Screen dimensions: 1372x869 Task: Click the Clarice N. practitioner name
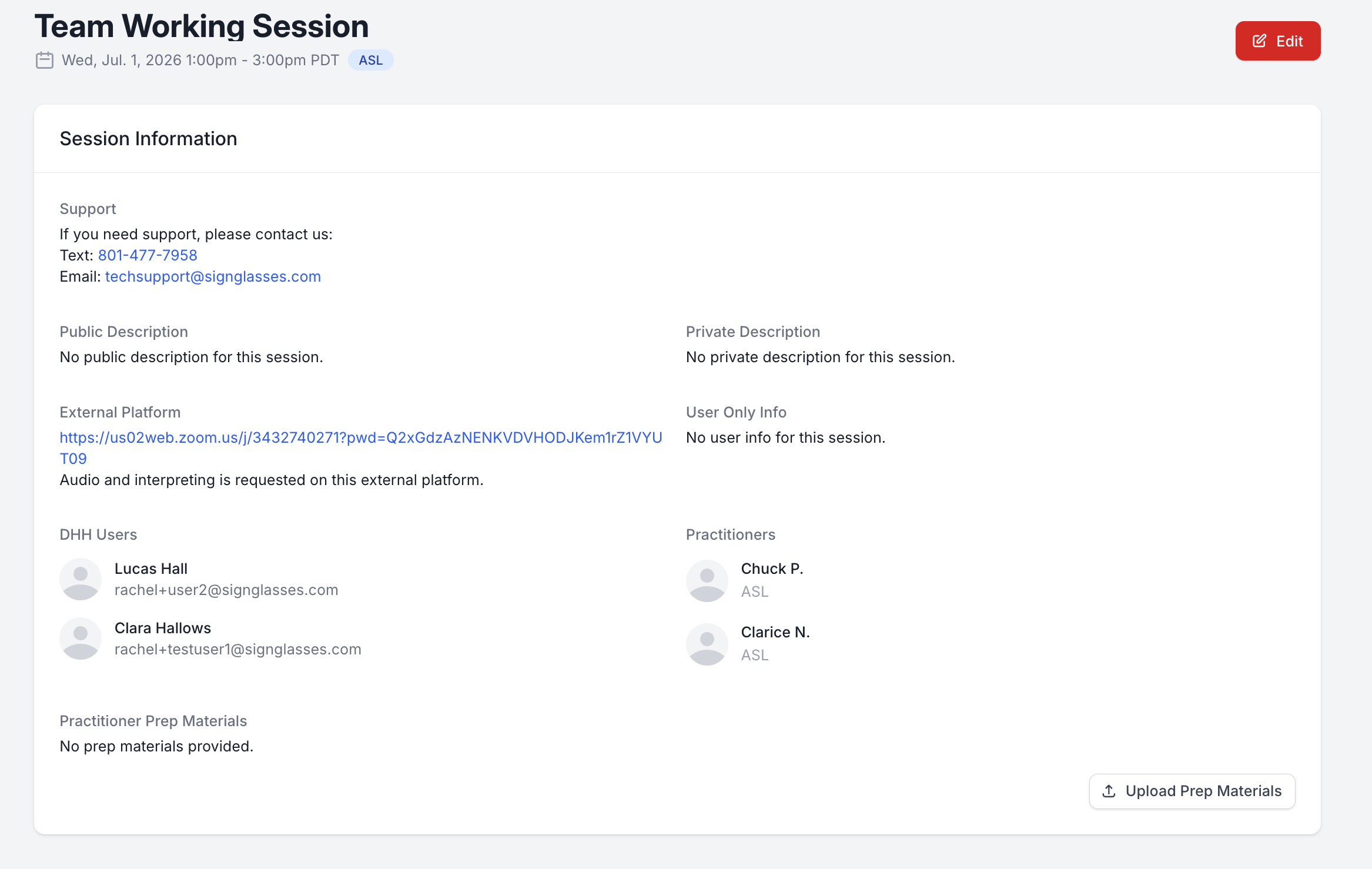pos(775,632)
